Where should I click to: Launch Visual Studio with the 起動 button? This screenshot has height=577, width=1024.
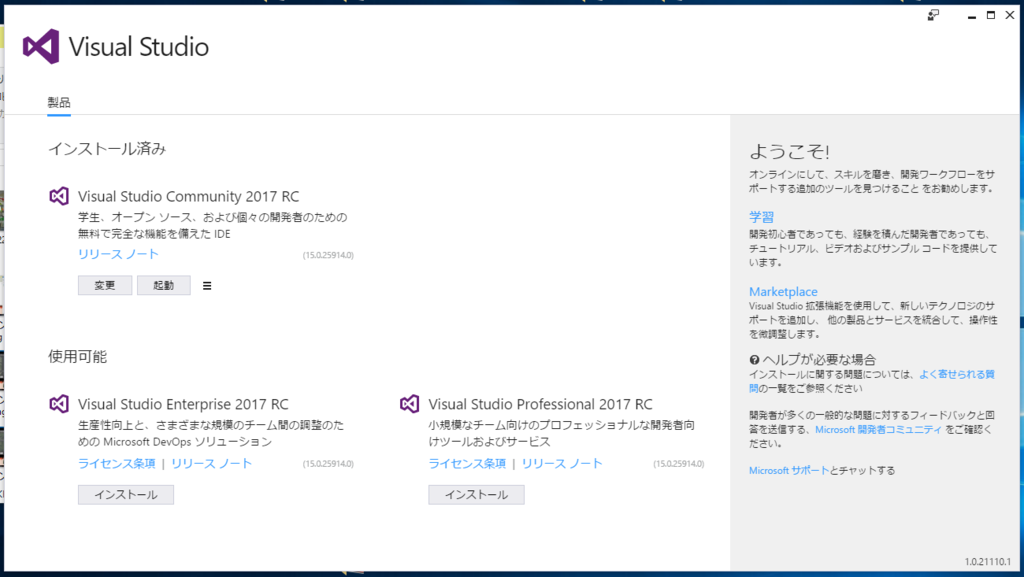[x=163, y=285]
